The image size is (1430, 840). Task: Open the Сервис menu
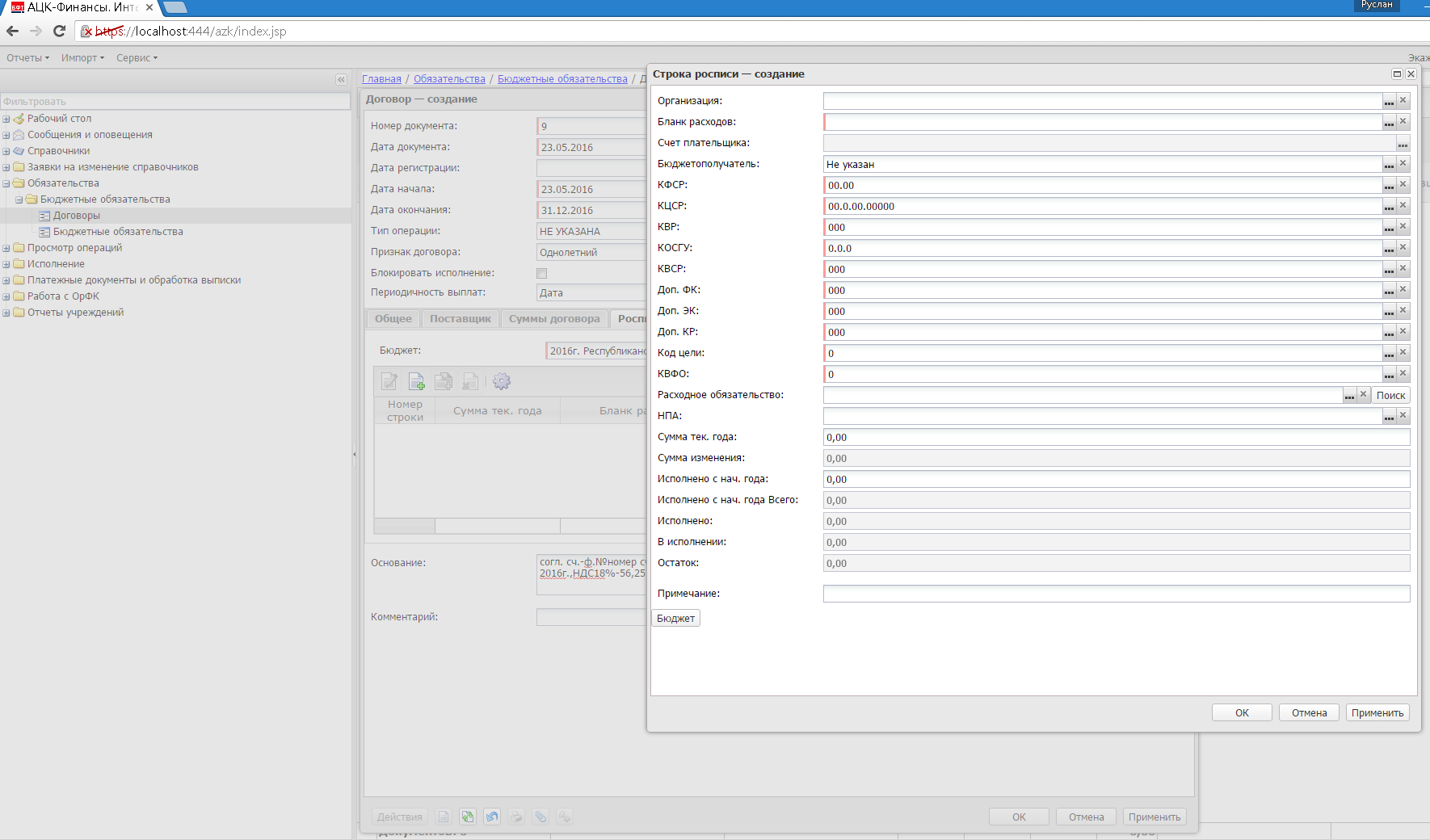tap(137, 58)
